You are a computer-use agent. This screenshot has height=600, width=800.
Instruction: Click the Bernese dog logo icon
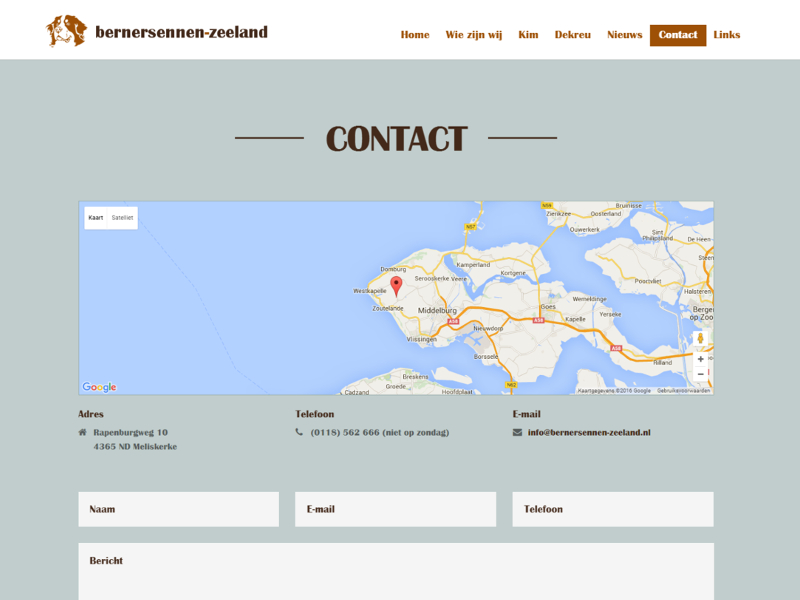tap(66, 31)
